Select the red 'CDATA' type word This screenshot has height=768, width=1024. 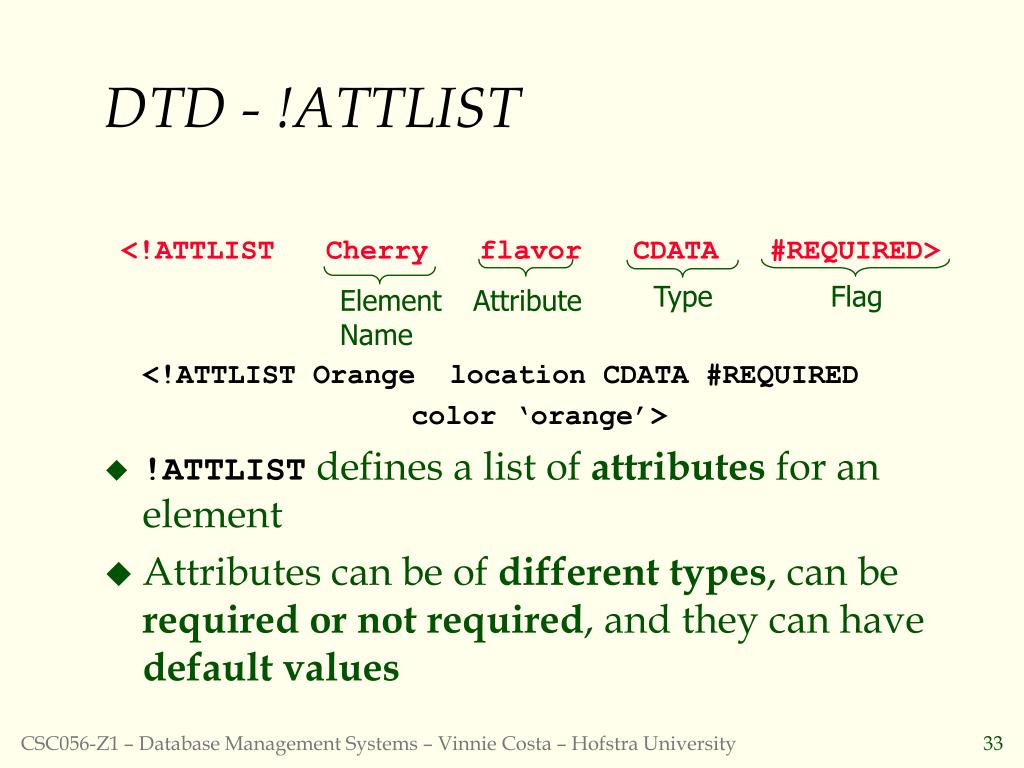[x=675, y=251]
